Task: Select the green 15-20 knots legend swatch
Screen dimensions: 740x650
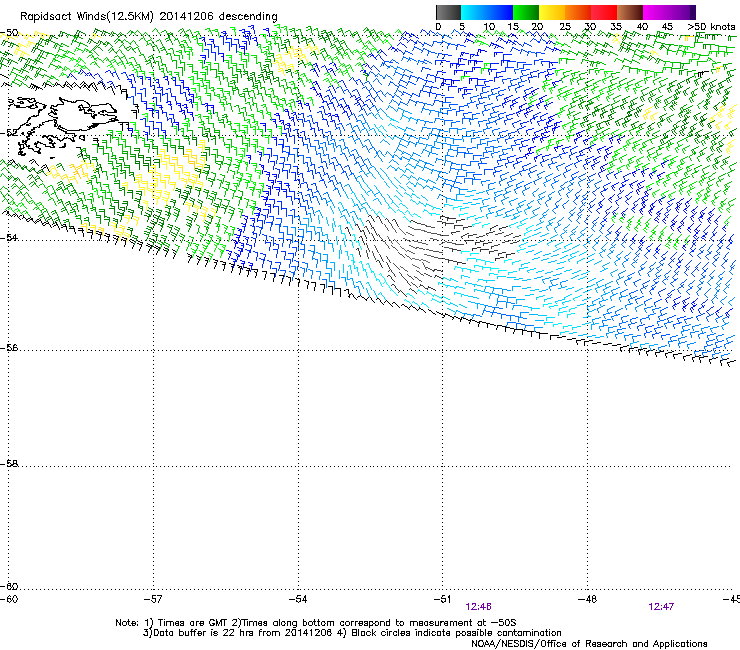Action: click(526, 12)
